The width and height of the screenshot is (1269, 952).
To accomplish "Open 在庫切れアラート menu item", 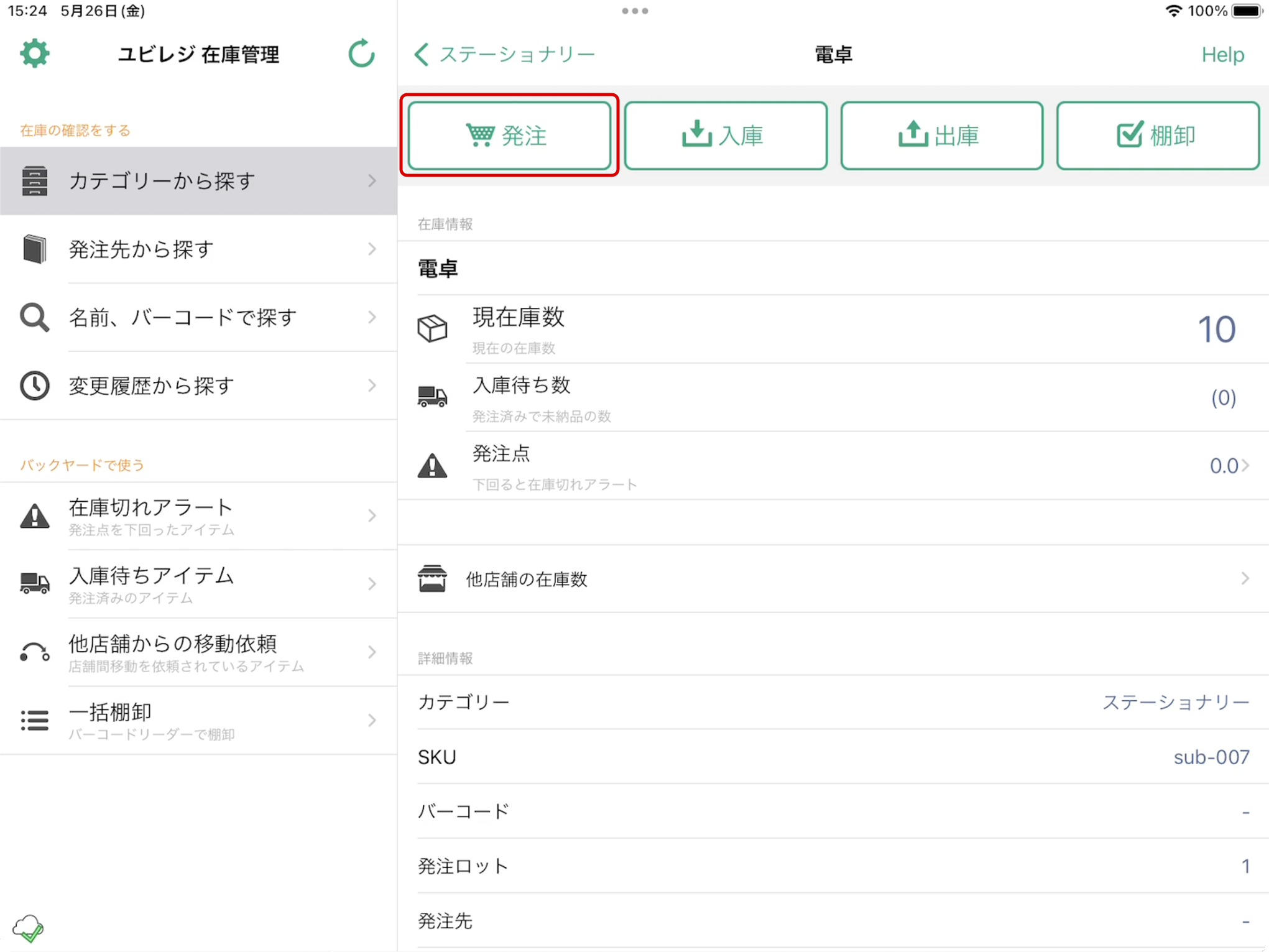I will (199, 516).
